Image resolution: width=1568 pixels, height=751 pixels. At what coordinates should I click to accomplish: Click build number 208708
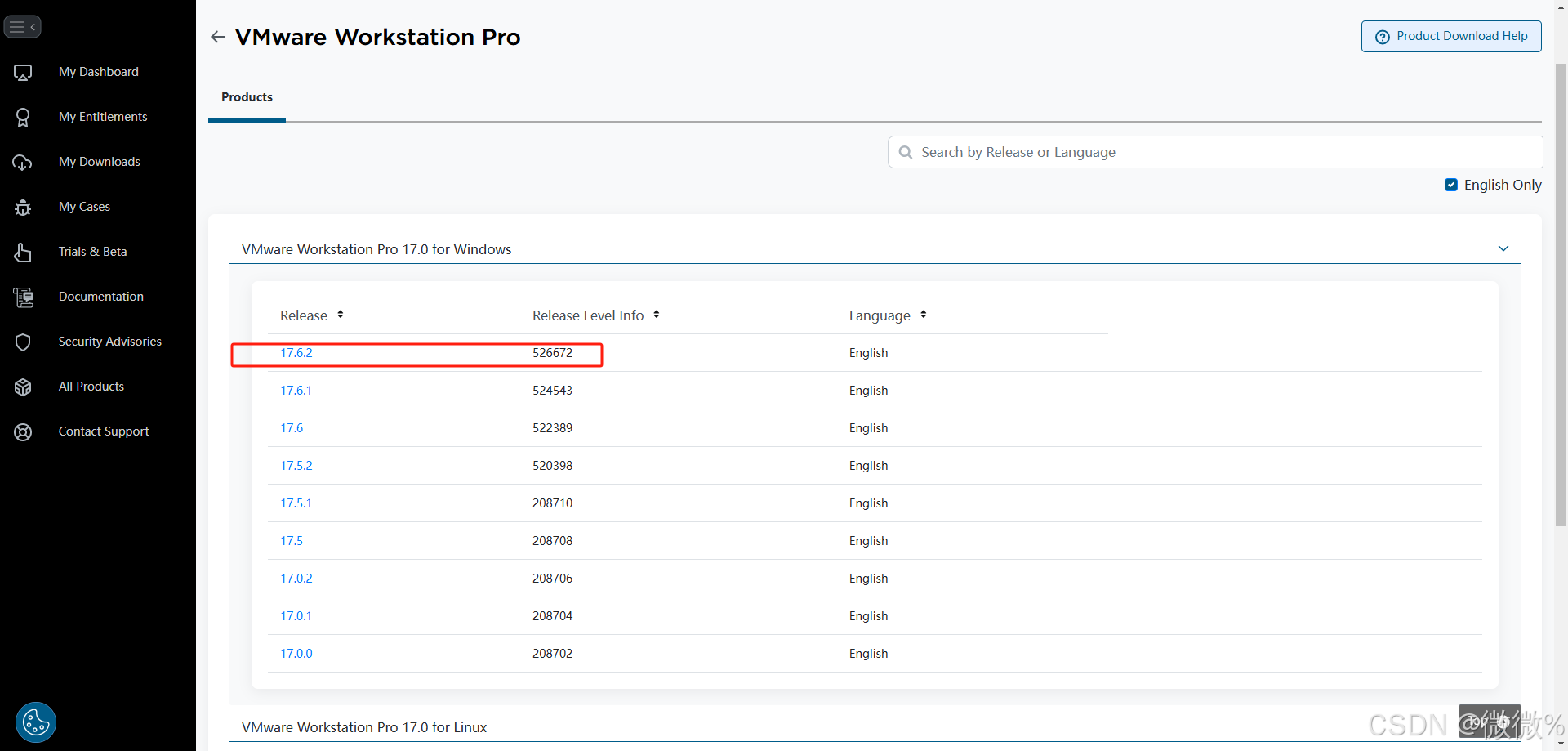tap(552, 541)
